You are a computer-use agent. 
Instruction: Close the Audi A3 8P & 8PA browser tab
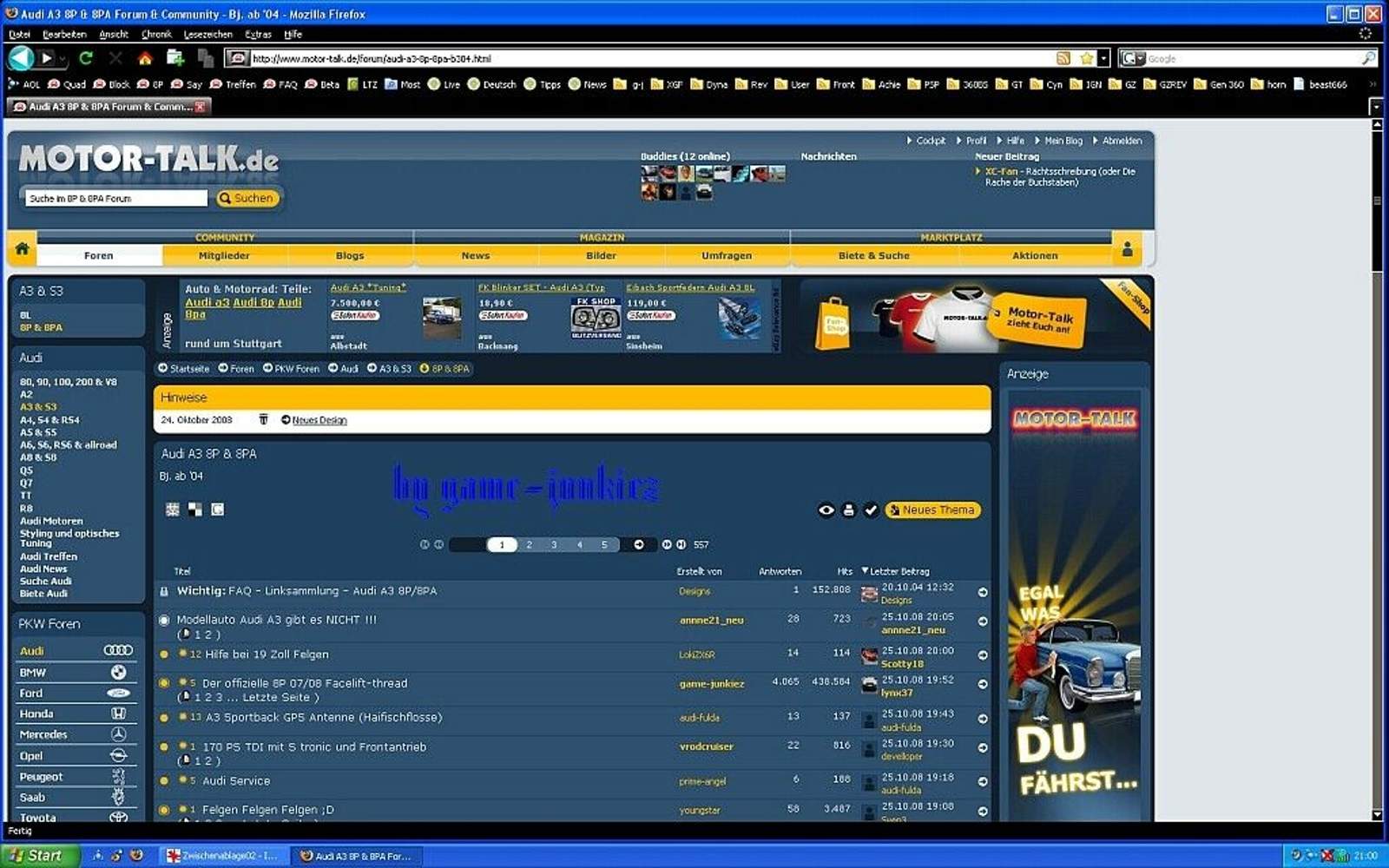point(201,107)
